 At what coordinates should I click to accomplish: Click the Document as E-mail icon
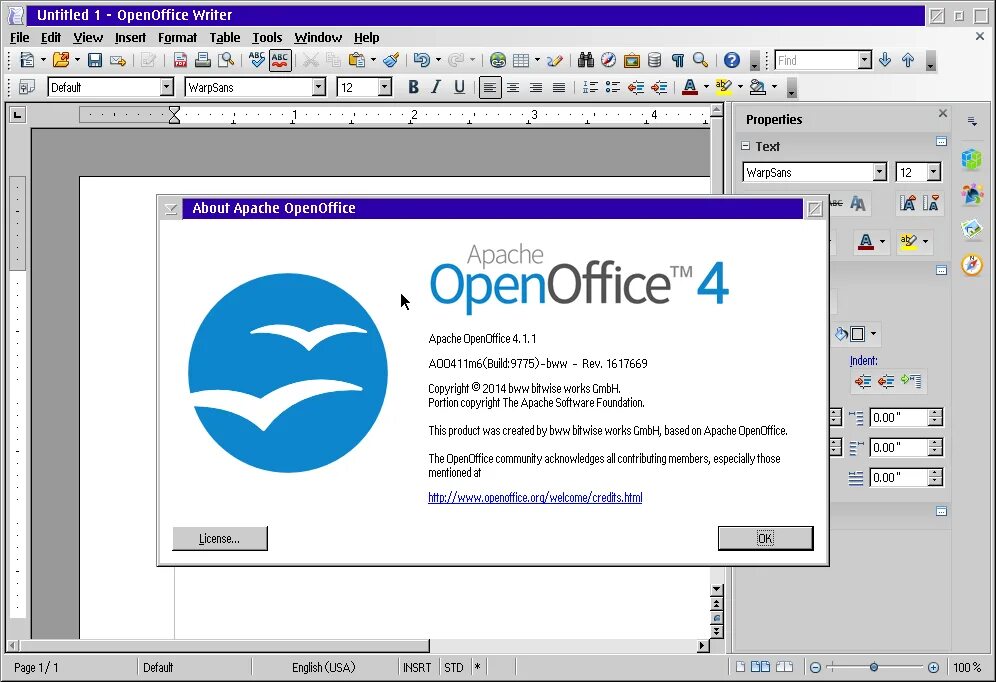click(118, 60)
